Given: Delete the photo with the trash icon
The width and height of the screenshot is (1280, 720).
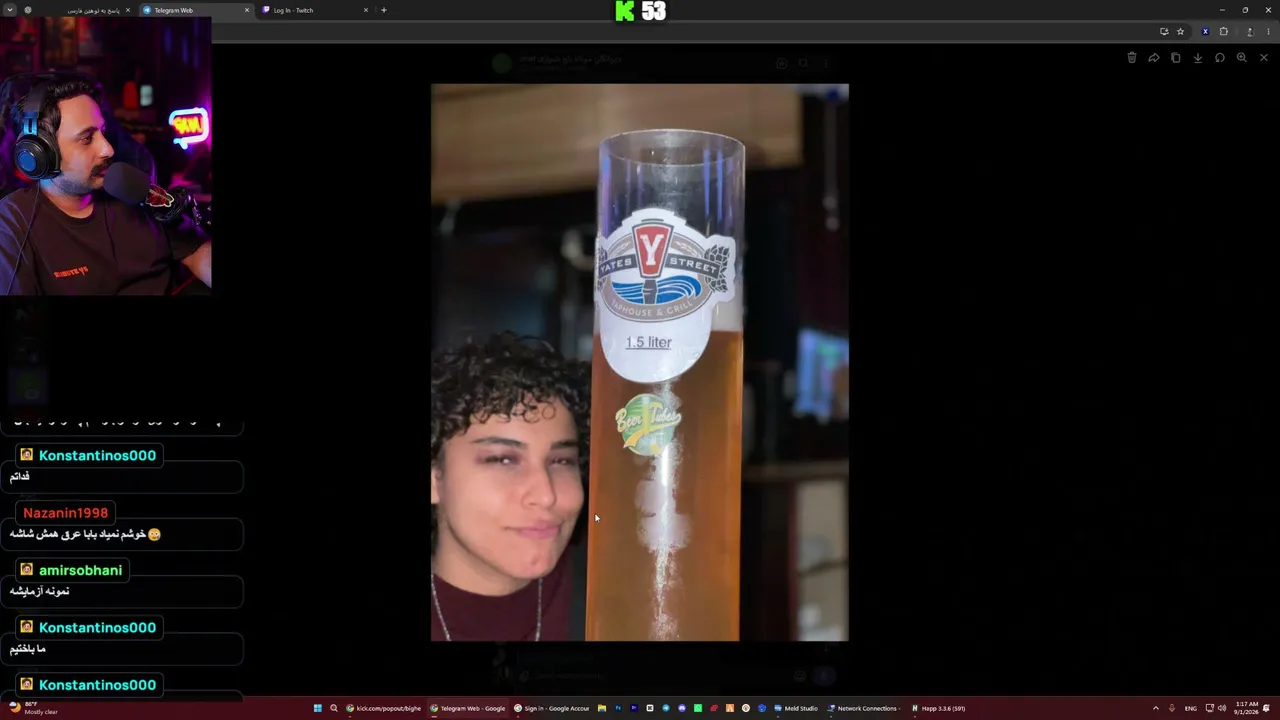Looking at the screenshot, I should coord(1132,58).
